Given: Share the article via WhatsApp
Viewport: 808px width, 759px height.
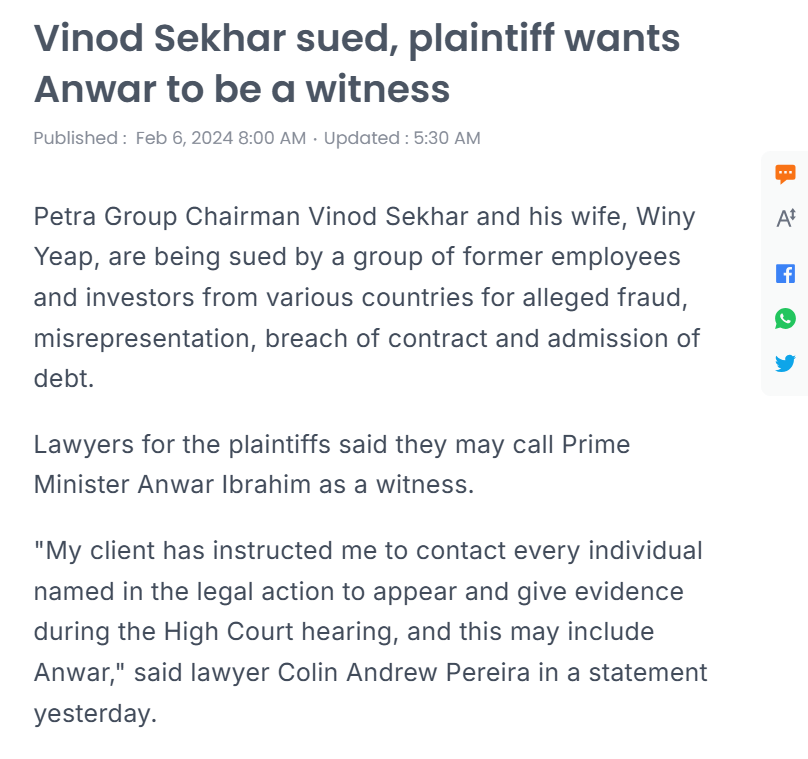Looking at the screenshot, I should tap(785, 319).
